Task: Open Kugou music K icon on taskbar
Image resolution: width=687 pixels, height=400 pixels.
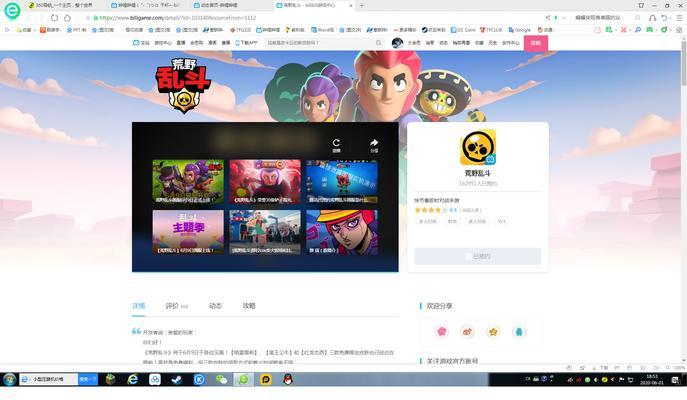Action: [x=199, y=379]
